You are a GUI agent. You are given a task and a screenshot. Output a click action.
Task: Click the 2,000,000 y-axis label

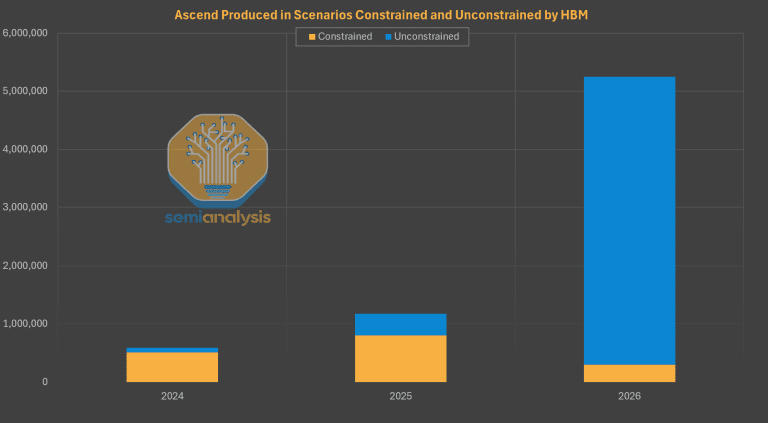click(x=25, y=266)
